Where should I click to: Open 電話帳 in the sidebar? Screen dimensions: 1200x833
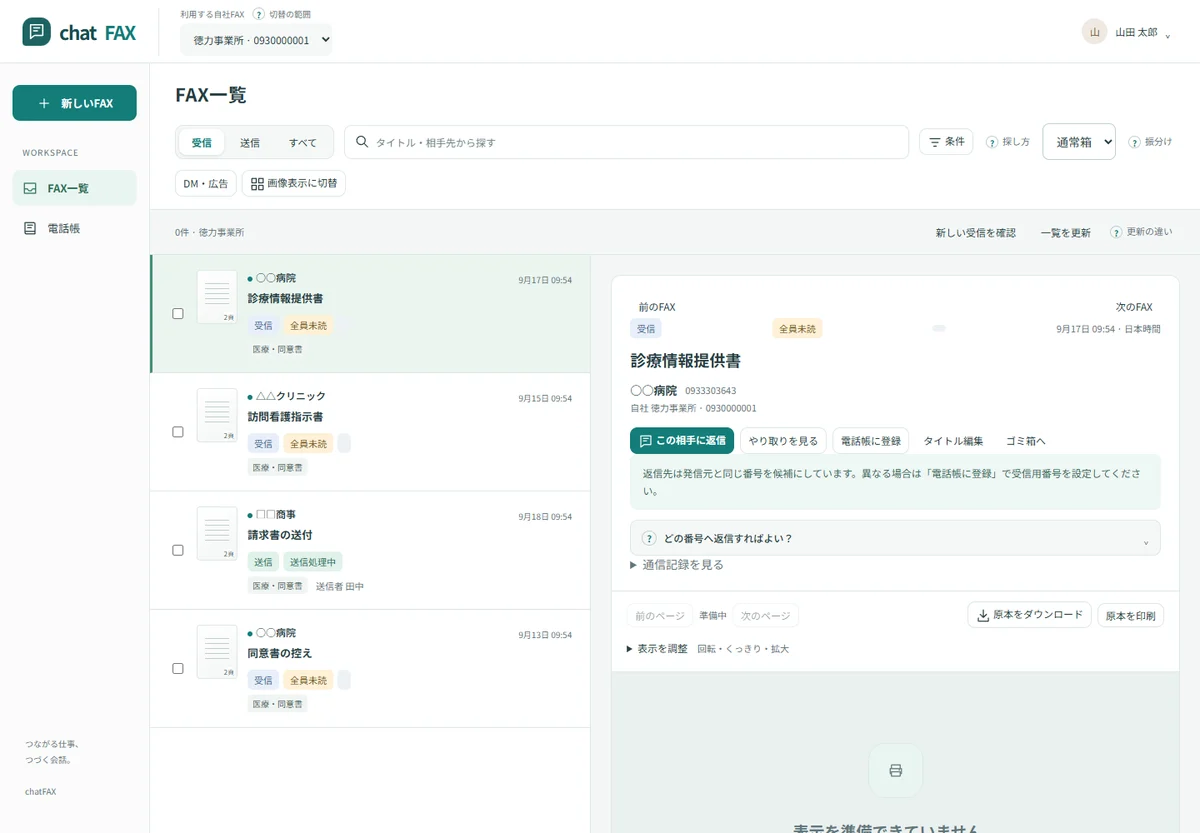(74, 228)
